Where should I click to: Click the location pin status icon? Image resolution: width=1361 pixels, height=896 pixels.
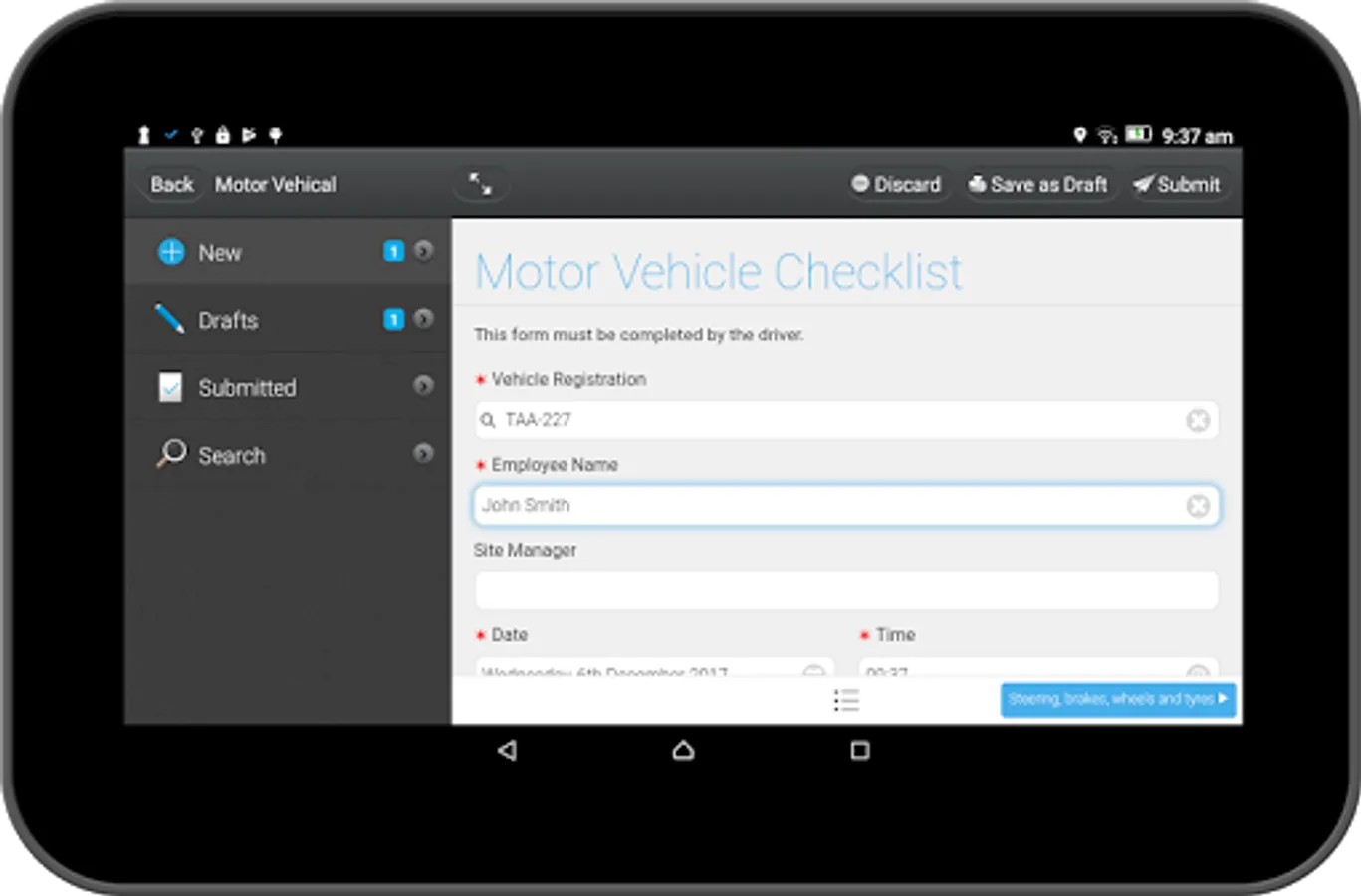1079,134
